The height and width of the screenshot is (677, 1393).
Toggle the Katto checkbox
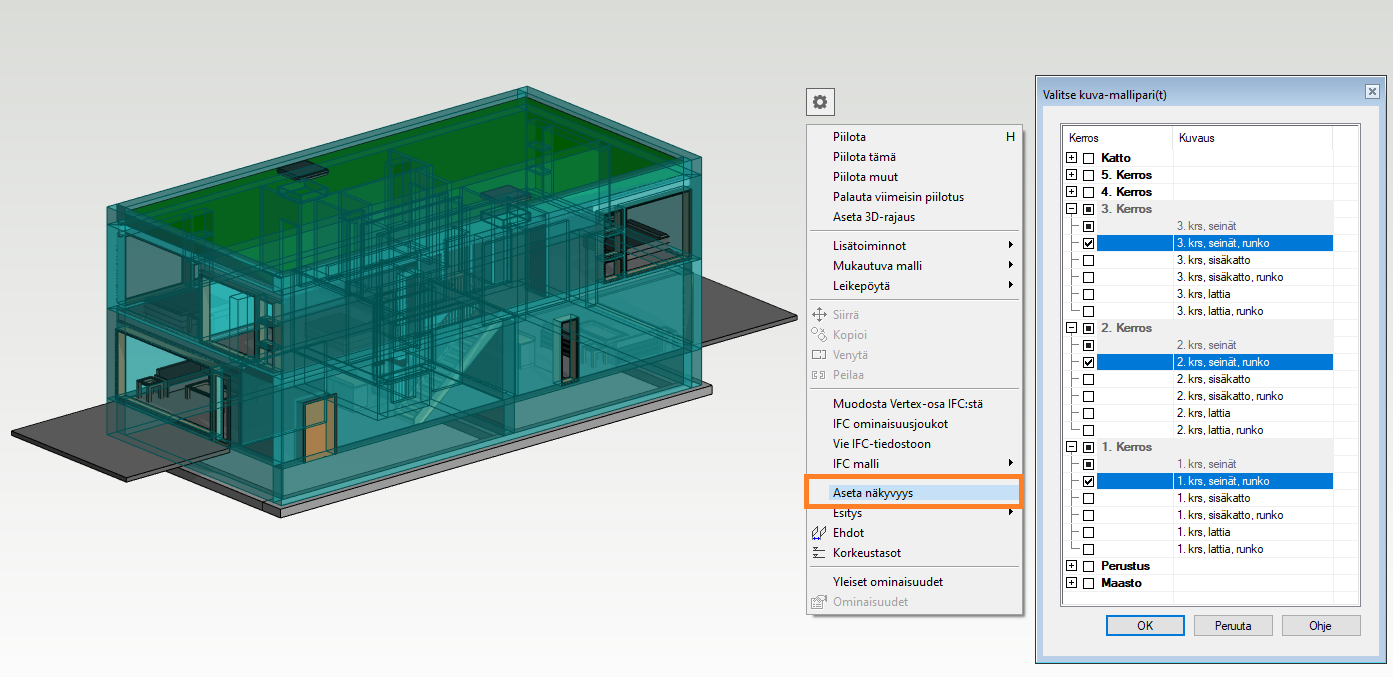[1088, 158]
